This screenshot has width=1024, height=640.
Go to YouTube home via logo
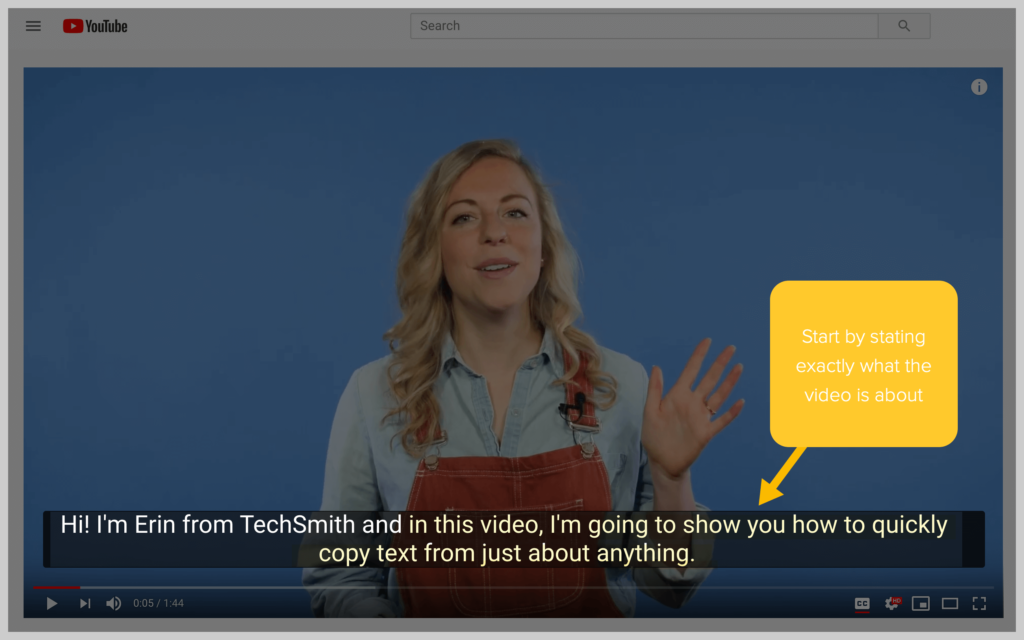click(95, 26)
